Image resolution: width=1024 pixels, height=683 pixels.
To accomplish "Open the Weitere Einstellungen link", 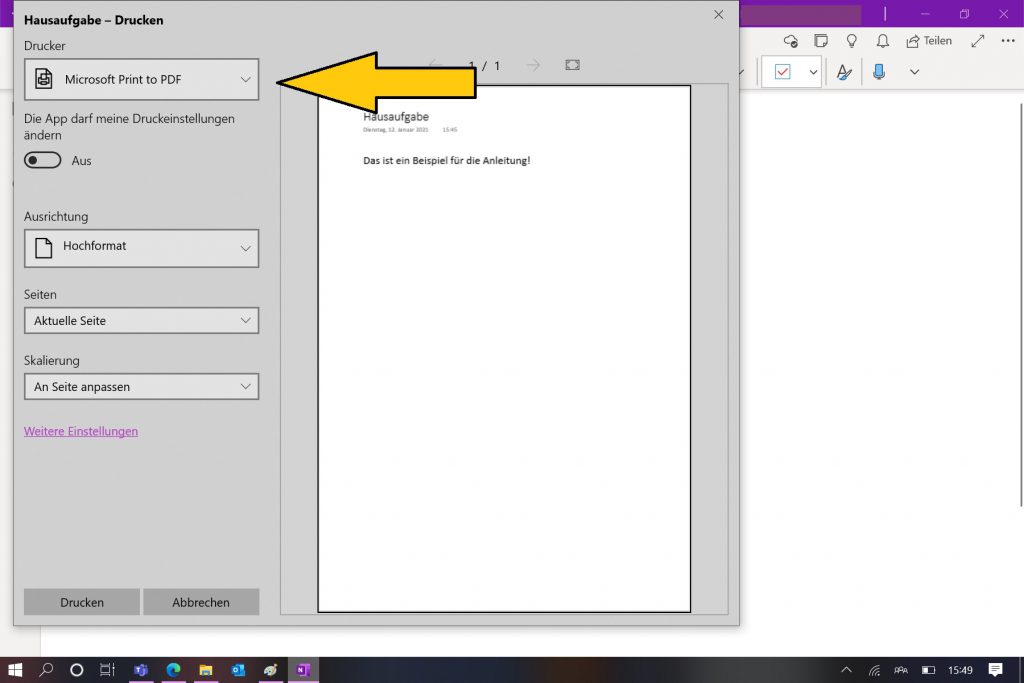I will coord(81,432).
